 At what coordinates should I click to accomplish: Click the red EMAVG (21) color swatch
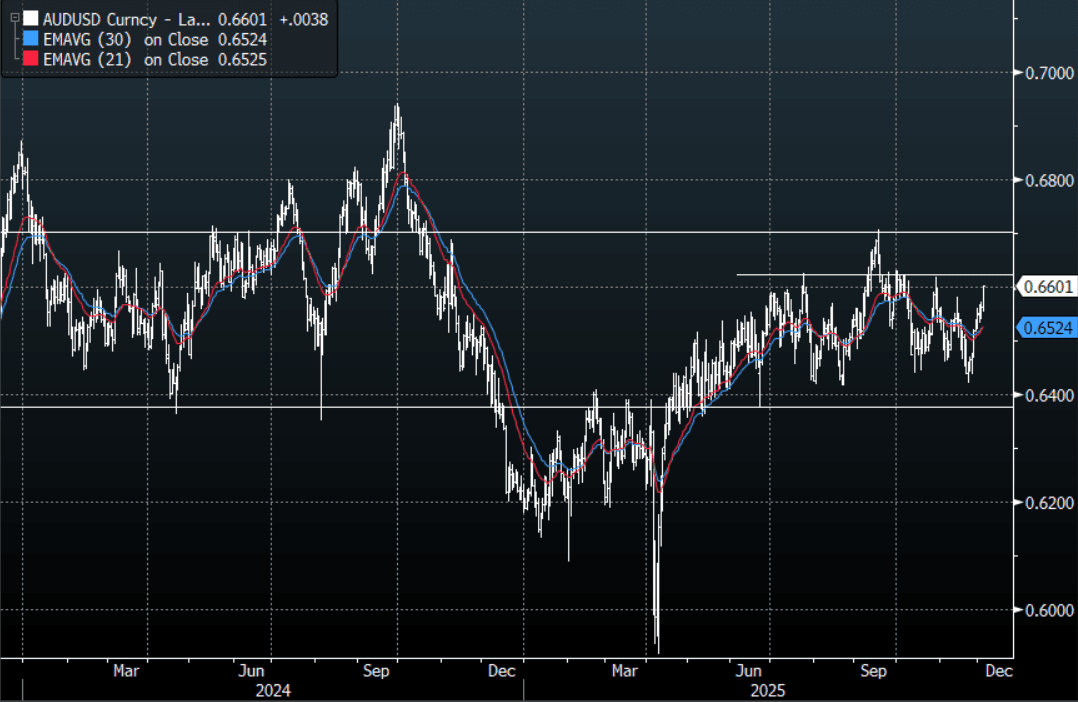click(x=31, y=60)
